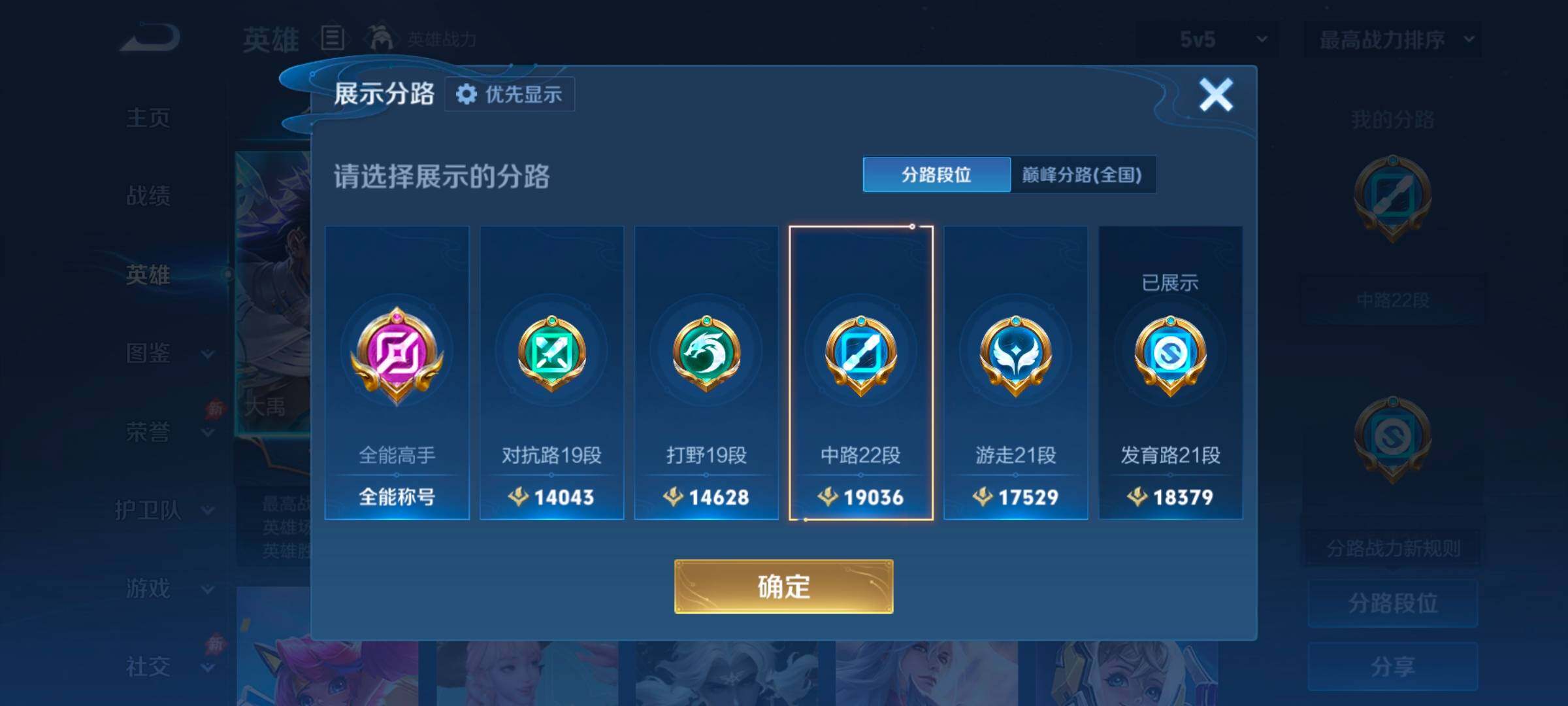Click the 分享 button
Viewport: 1568px width, 706px height.
pos(1393,667)
